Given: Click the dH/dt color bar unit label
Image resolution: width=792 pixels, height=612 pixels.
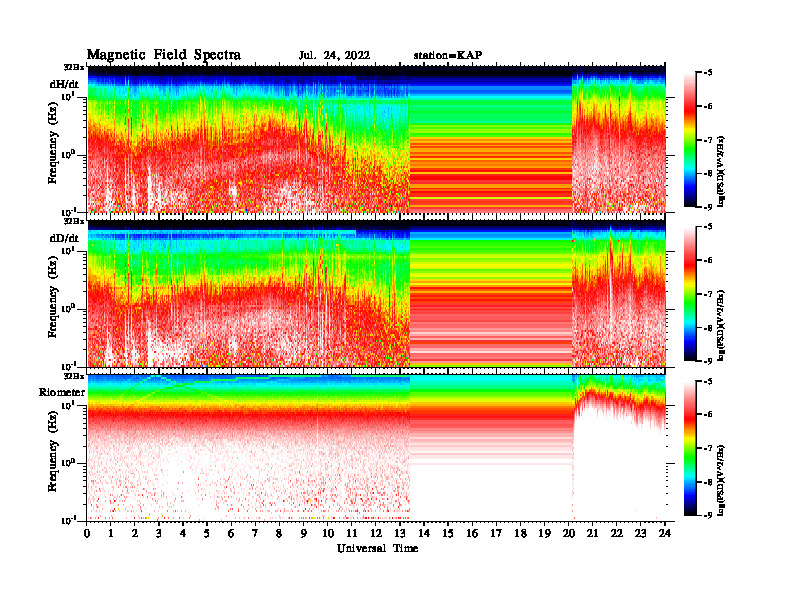Looking at the screenshot, I should [721, 172].
